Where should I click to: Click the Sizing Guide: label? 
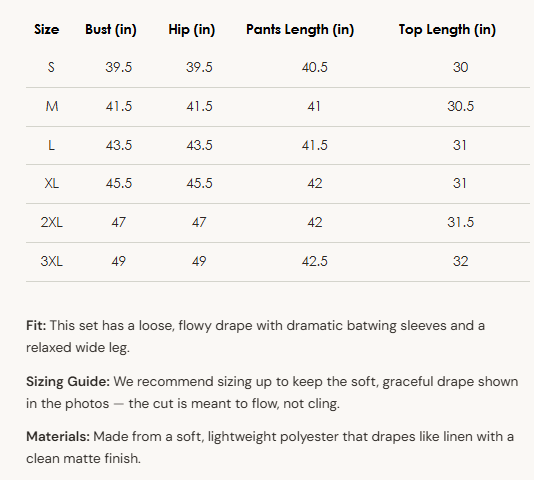tap(68, 382)
